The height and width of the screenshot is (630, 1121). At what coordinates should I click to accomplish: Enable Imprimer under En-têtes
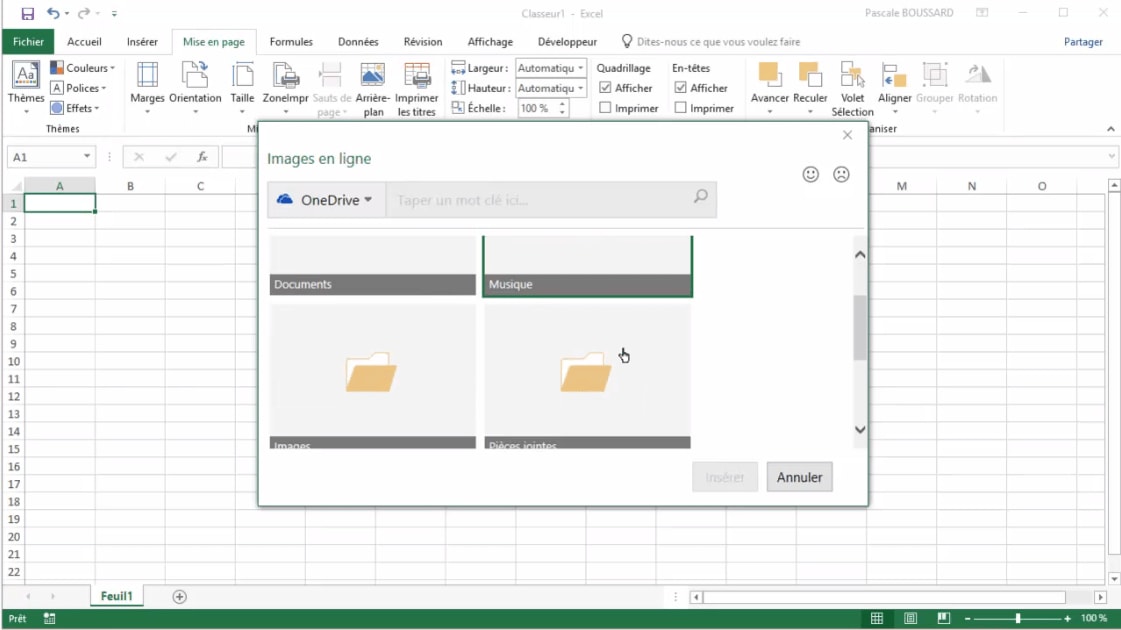[682, 108]
